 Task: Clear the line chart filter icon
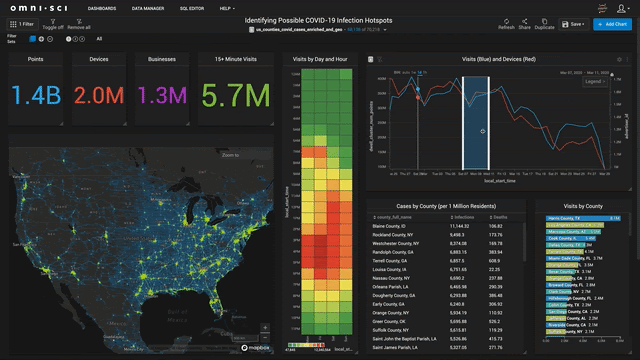point(380,60)
